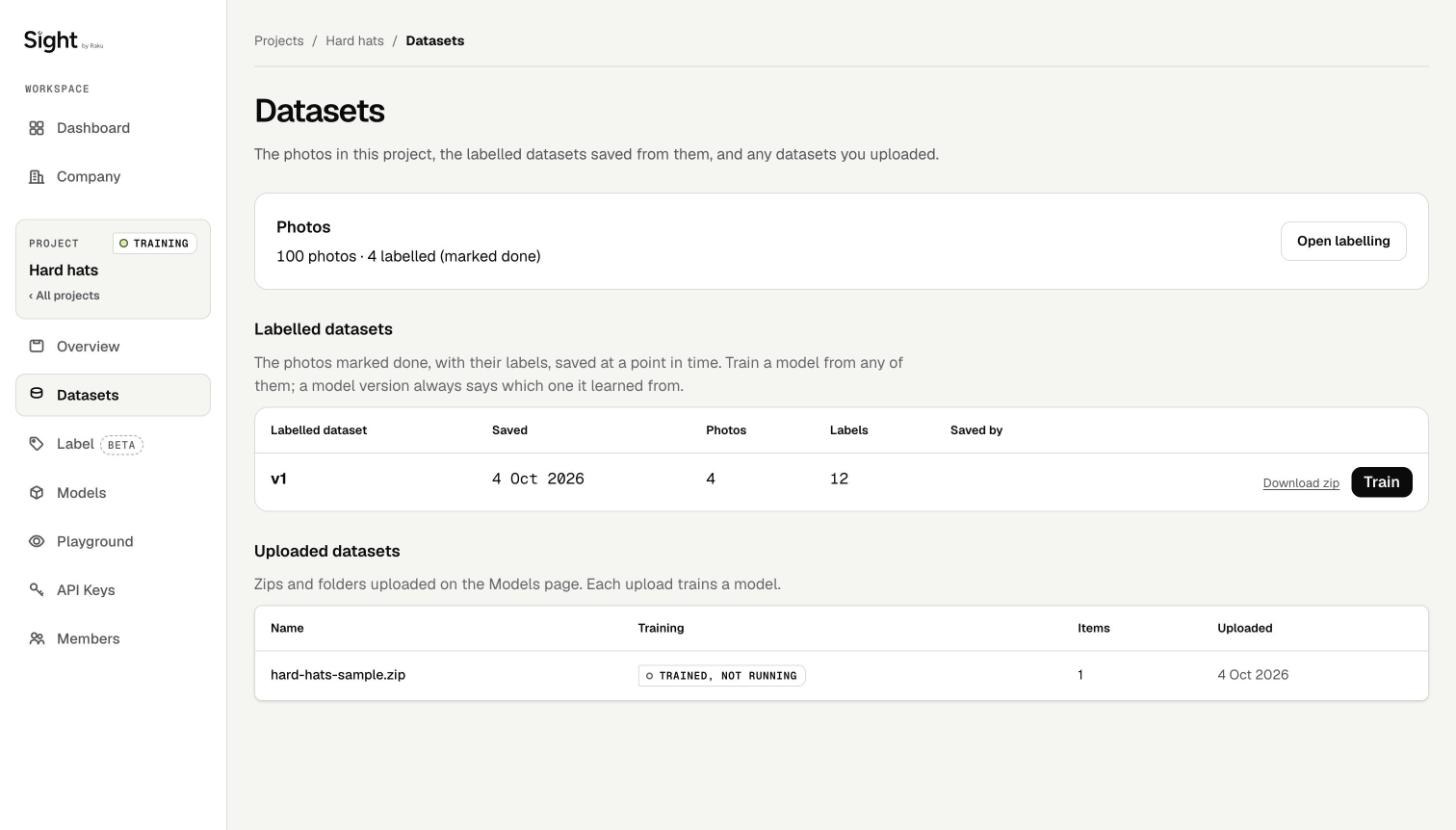The height and width of the screenshot is (830, 1456).
Task: Click the Members people icon
Action: (36, 639)
